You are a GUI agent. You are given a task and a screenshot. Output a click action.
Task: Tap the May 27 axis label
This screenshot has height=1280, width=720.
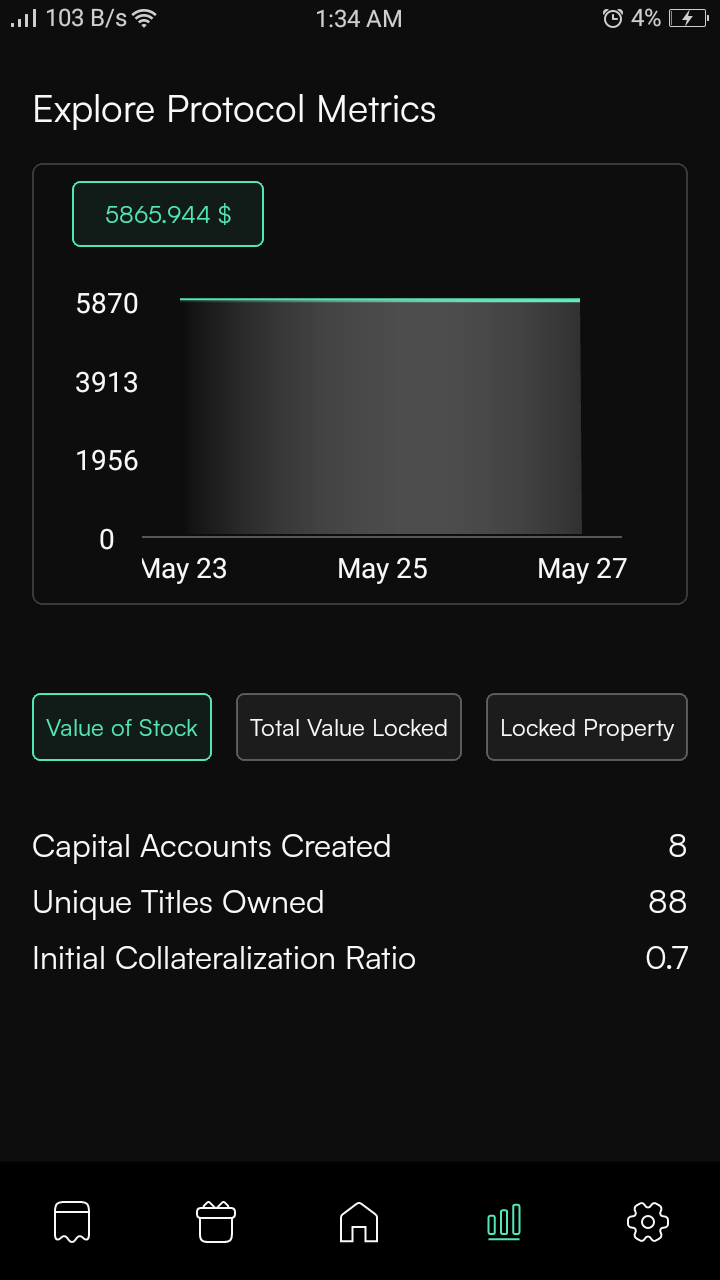click(582, 569)
